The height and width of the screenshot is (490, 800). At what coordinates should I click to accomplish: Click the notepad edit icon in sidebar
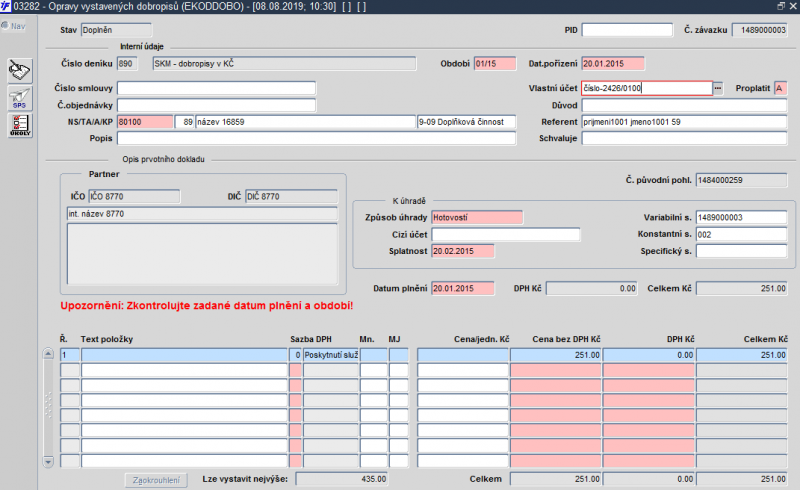point(19,71)
